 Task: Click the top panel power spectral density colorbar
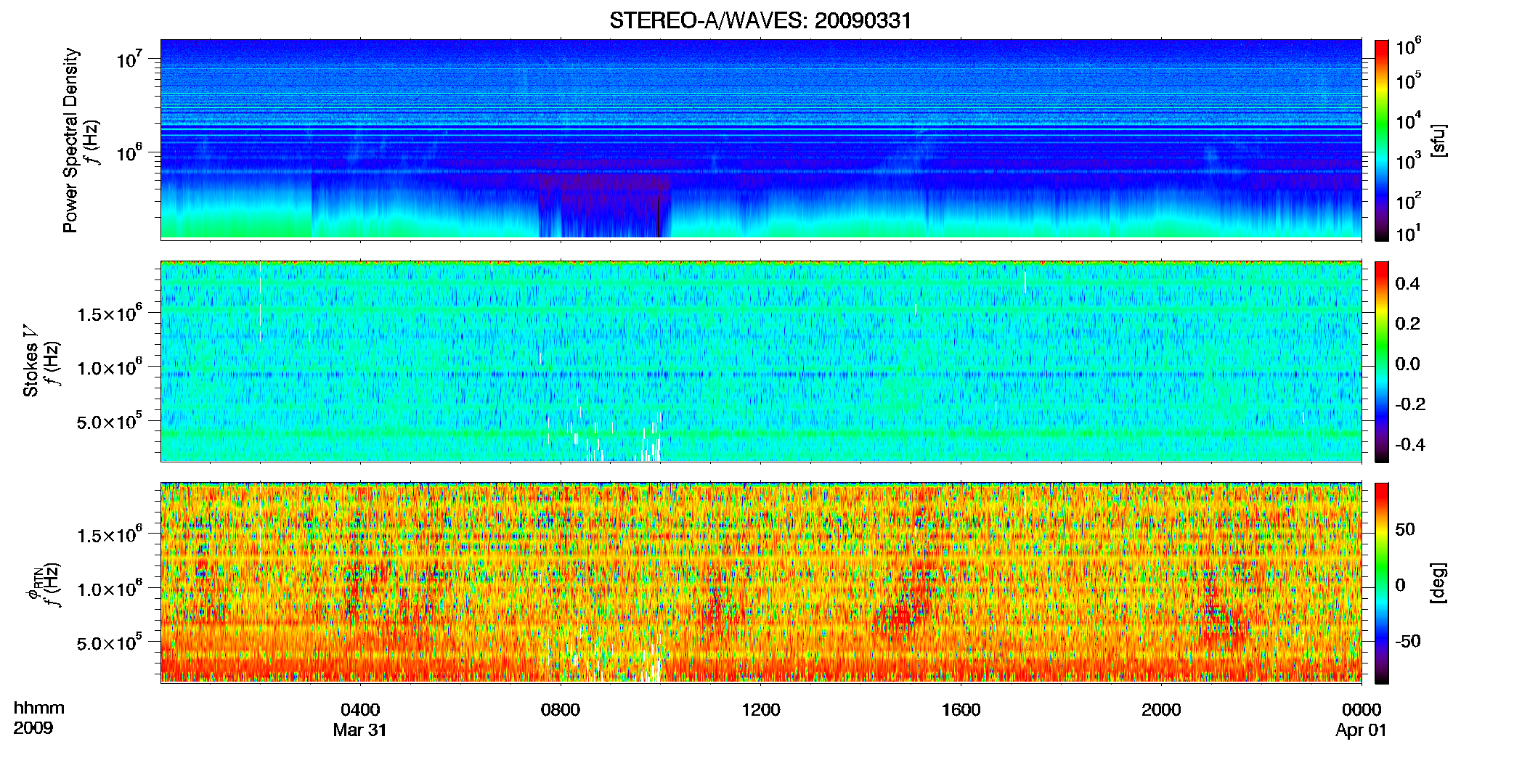coord(1381,140)
